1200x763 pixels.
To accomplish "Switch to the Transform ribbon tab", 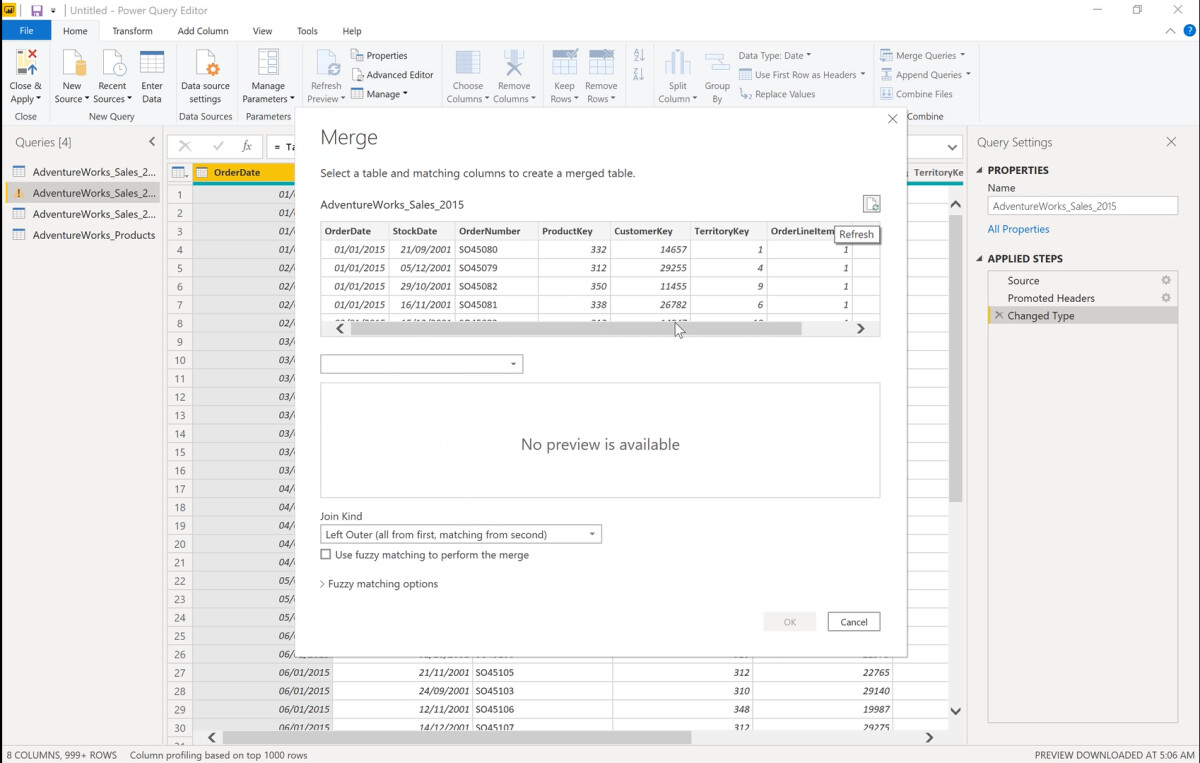I will click(x=132, y=31).
